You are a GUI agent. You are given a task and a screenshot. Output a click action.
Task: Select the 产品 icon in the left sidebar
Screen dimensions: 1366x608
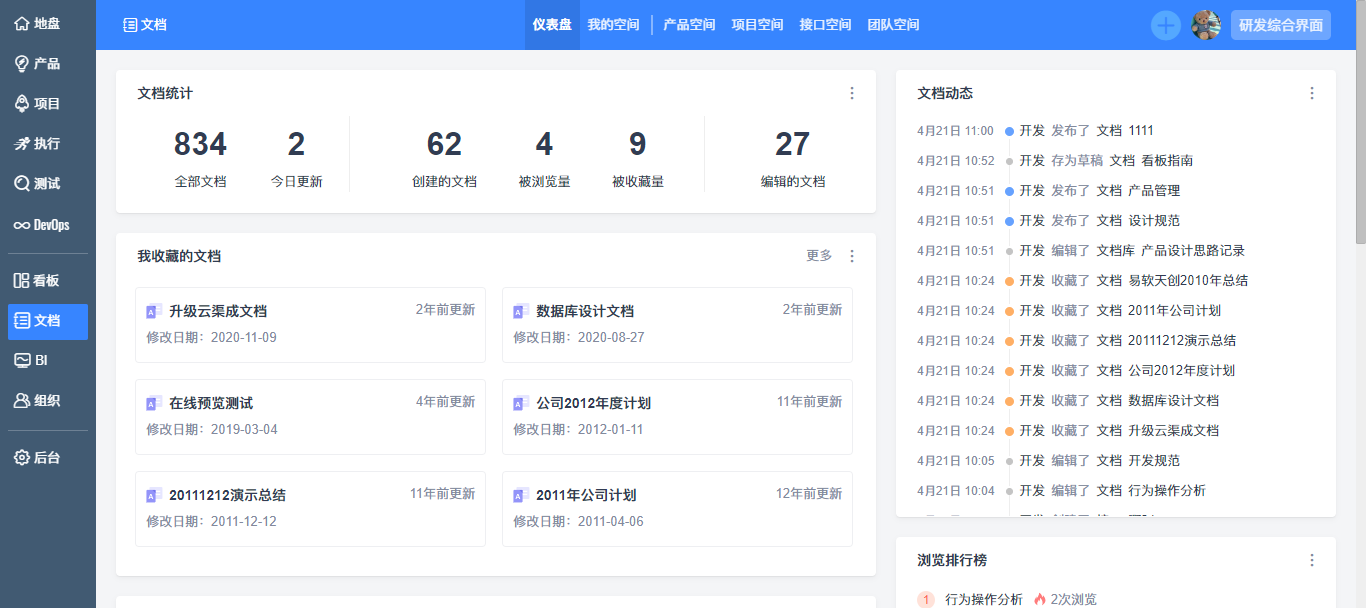tap(40, 62)
